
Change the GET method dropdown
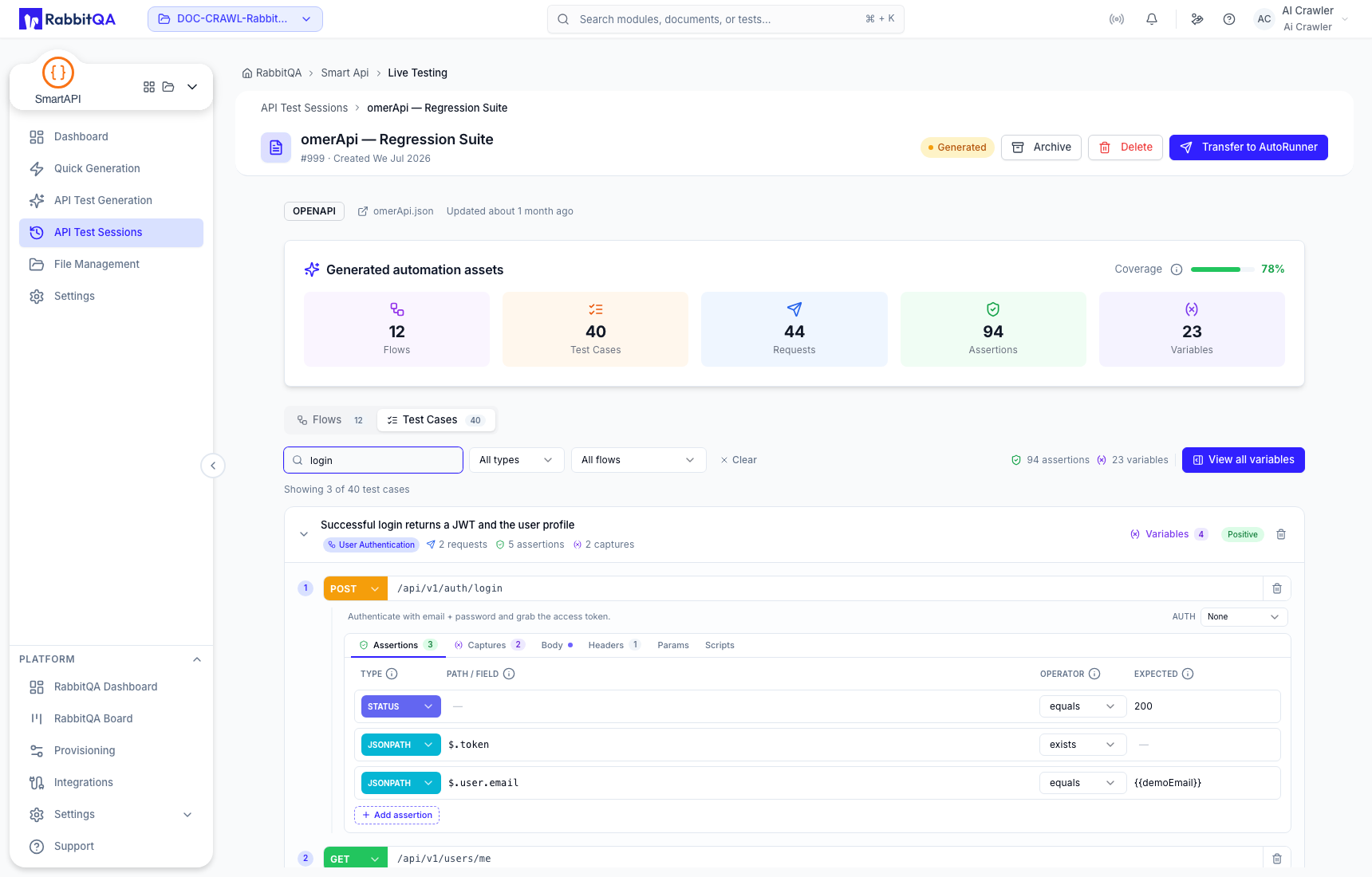355,859
